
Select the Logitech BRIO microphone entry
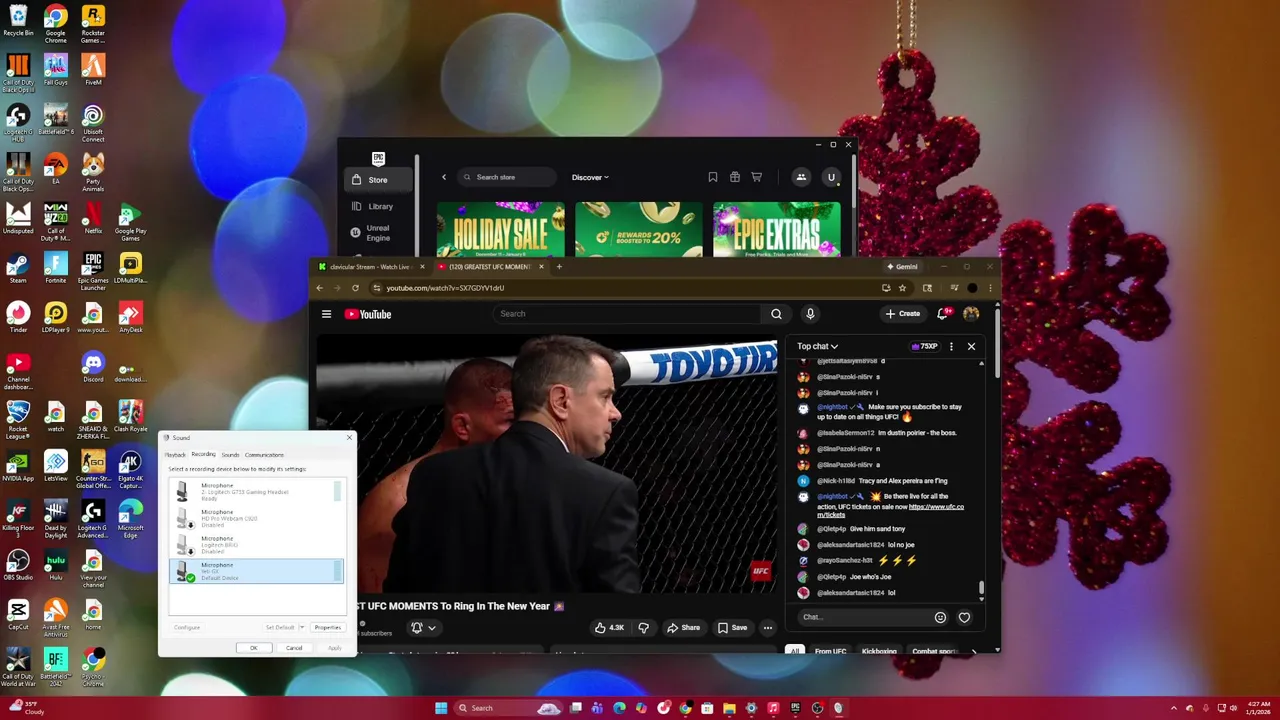coord(255,545)
